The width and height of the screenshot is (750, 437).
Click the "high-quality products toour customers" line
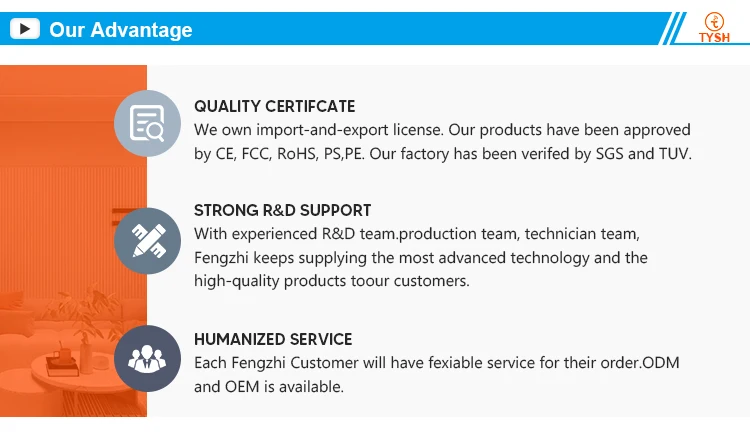(331, 281)
